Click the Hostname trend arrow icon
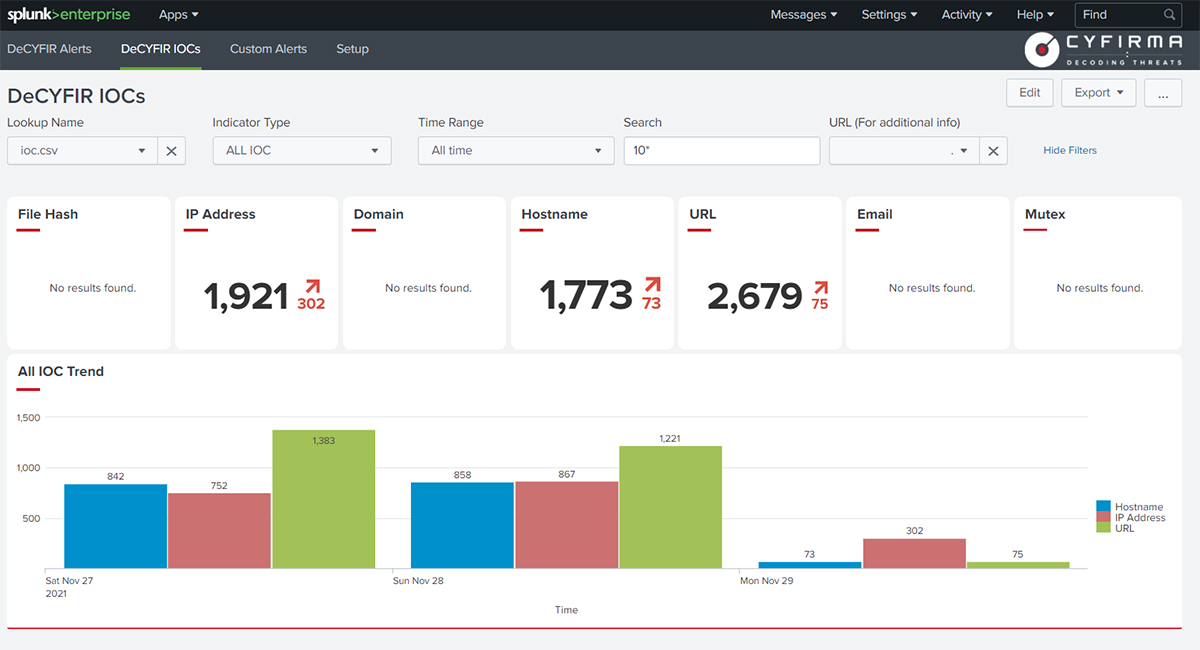Image resolution: width=1200 pixels, height=650 pixels. pos(653,286)
